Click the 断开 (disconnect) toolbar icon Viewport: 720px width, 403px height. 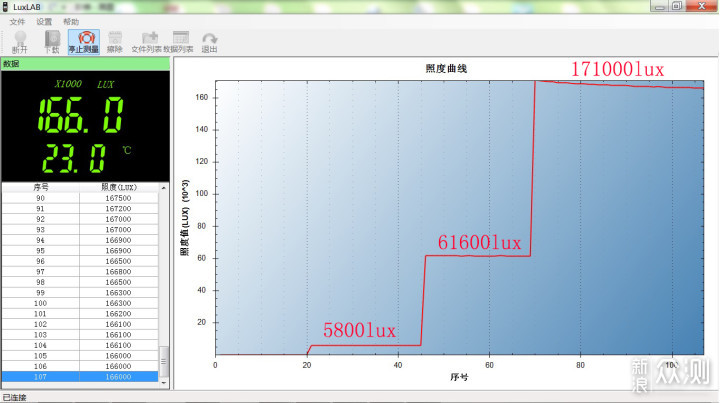[x=20, y=42]
